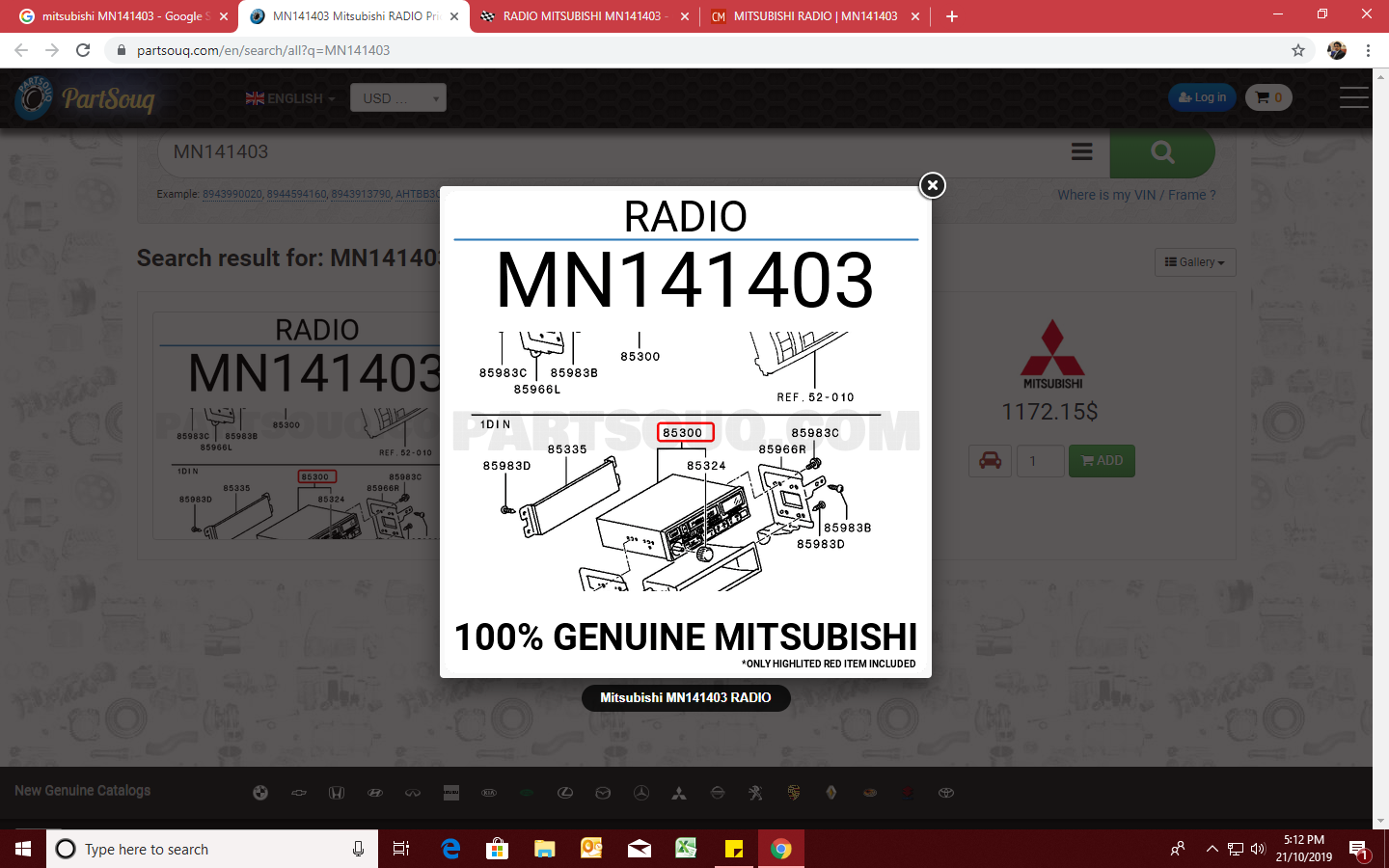This screenshot has width=1389, height=868.
Task: Open File Explorer from taskbar
Action: [x=545, y=849]
